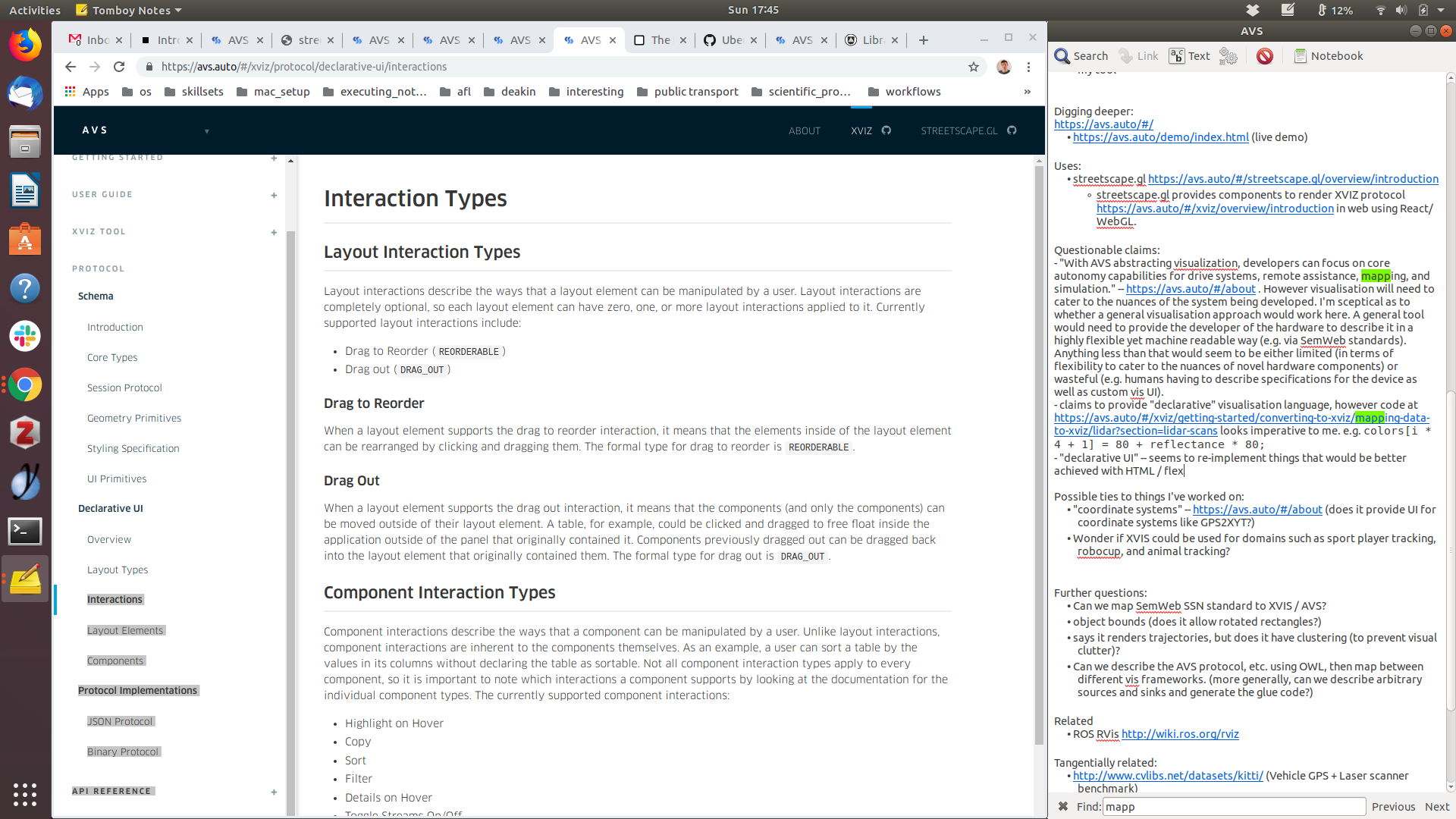Click Next in the find bar
The image size is (1456, 819).
tap(1437, 807)
